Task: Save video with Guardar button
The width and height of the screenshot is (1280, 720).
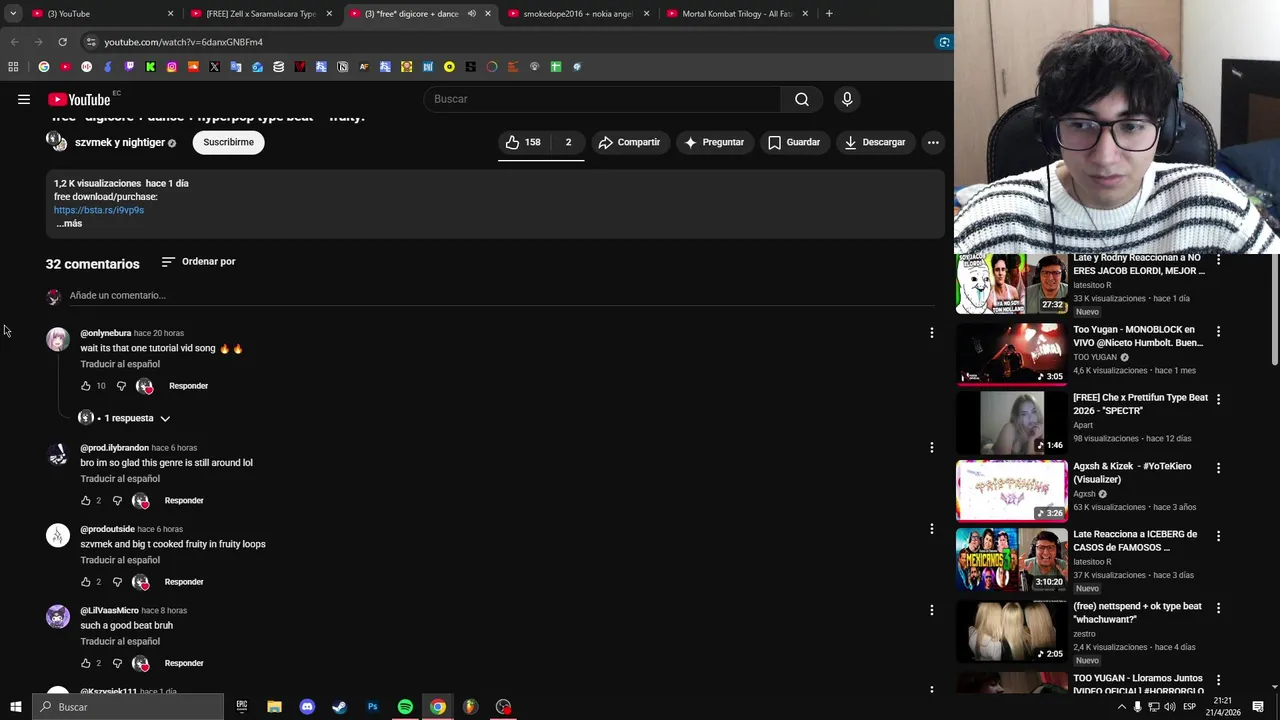Action: (794, 142)
